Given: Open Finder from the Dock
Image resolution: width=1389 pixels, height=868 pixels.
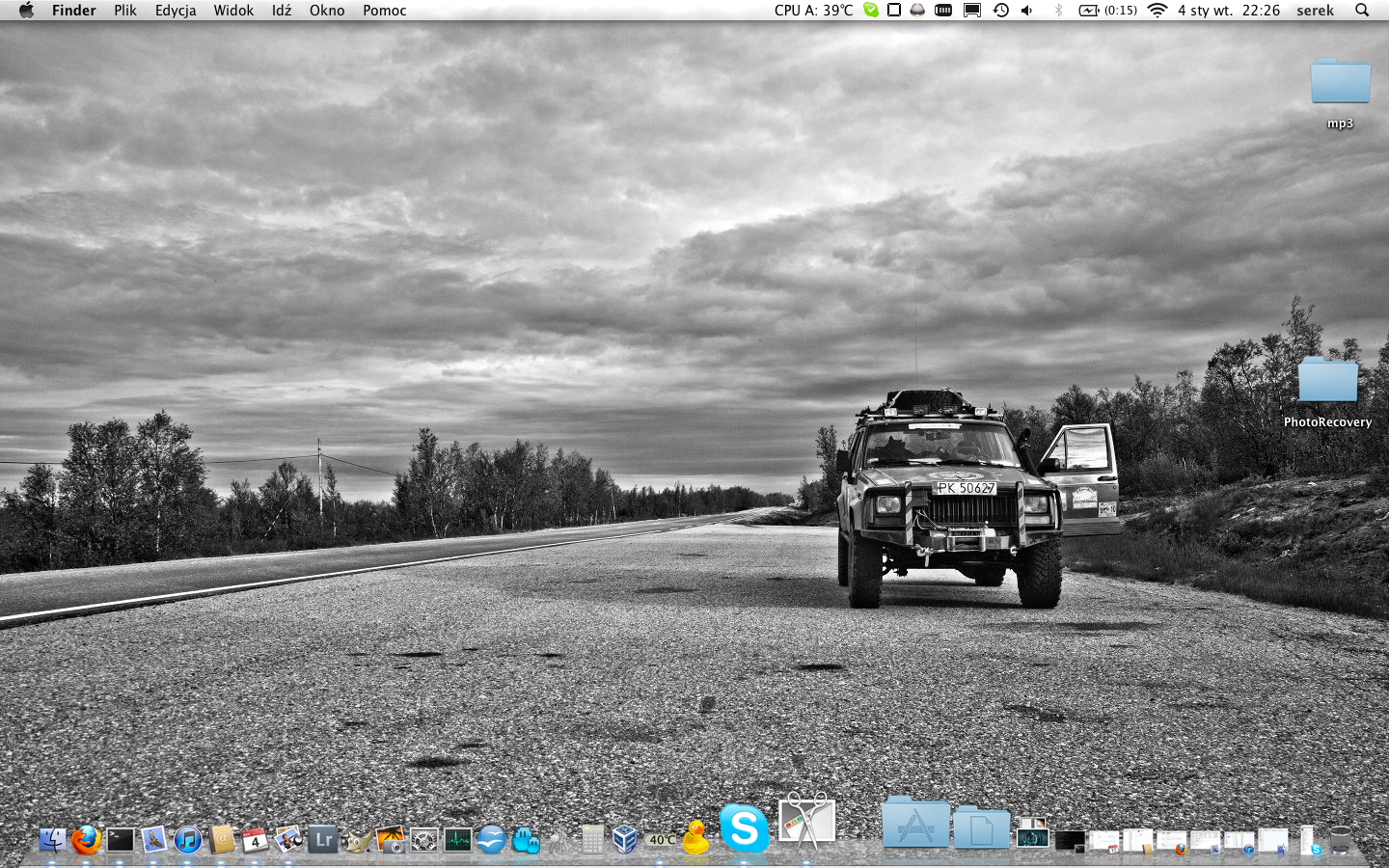Looking at the screenshot, I should (x=53, y=840).
